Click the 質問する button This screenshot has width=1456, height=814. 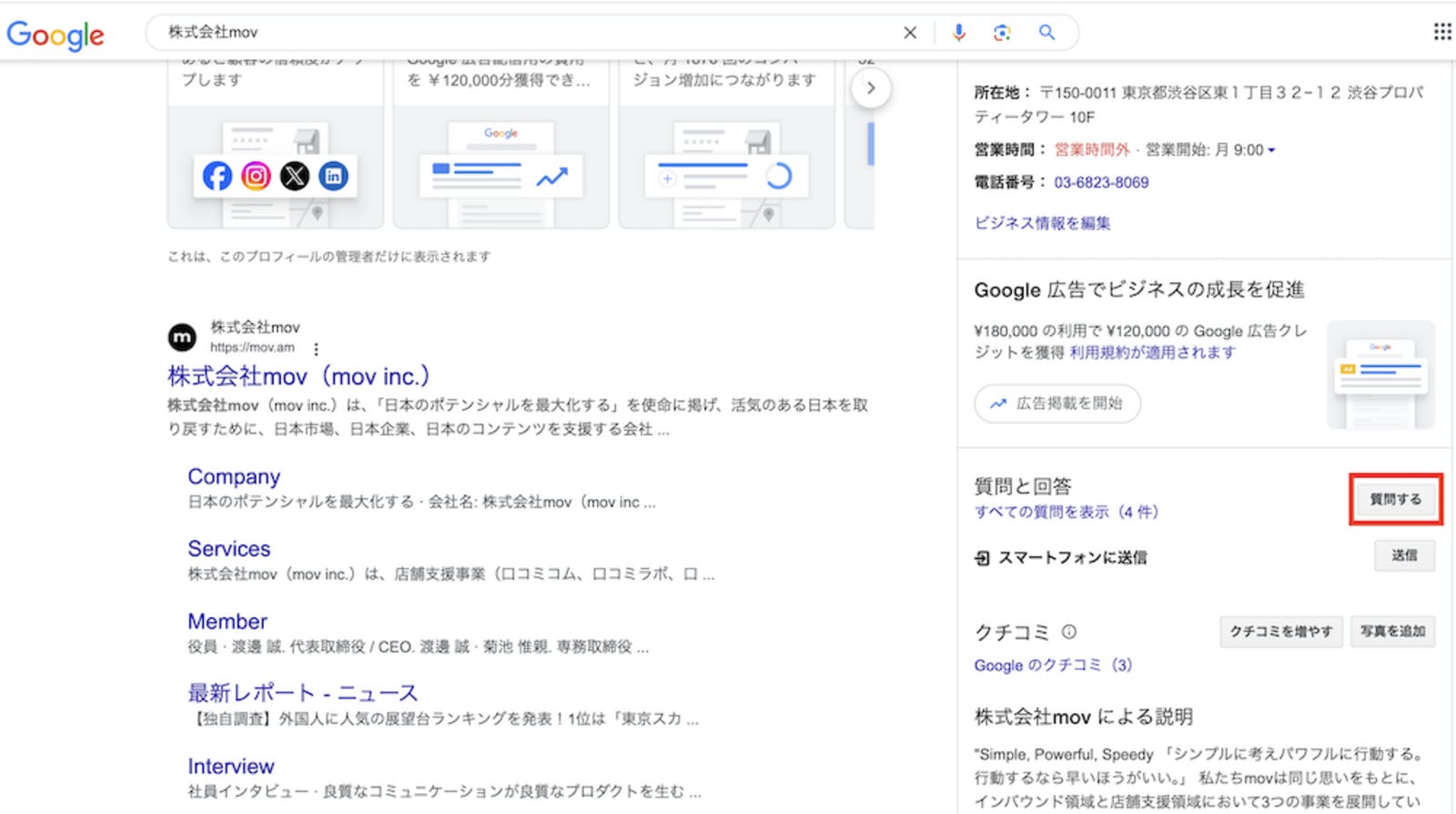pos(1396,499)
